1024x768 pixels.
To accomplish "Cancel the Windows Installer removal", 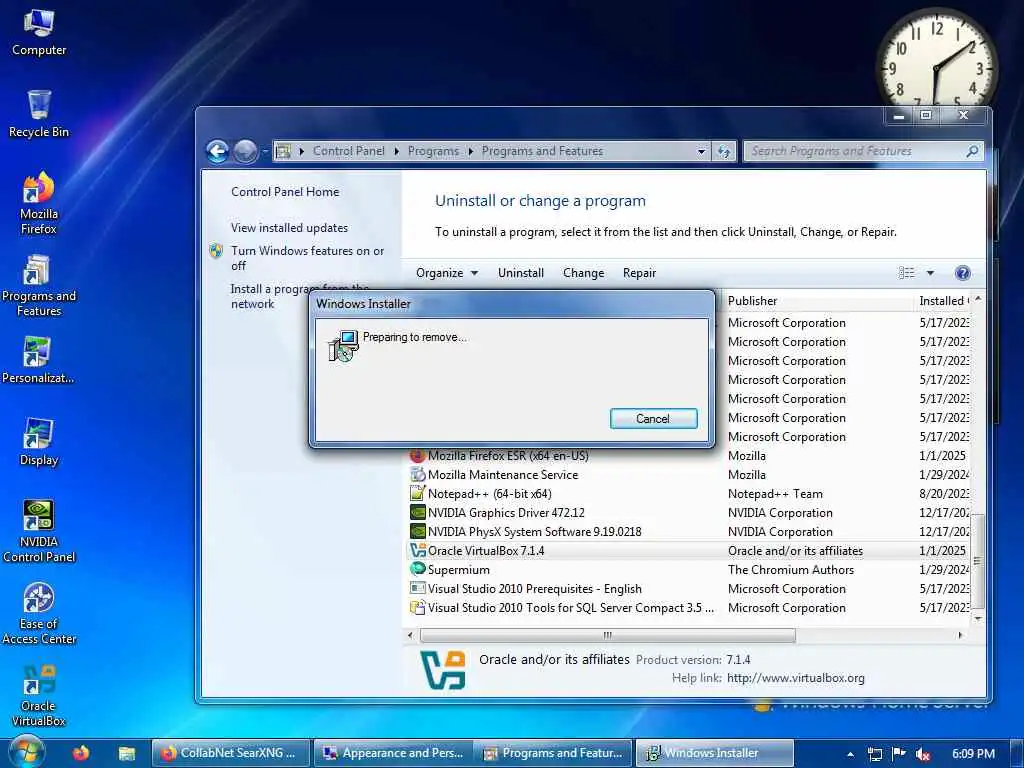I will [653, 419].
